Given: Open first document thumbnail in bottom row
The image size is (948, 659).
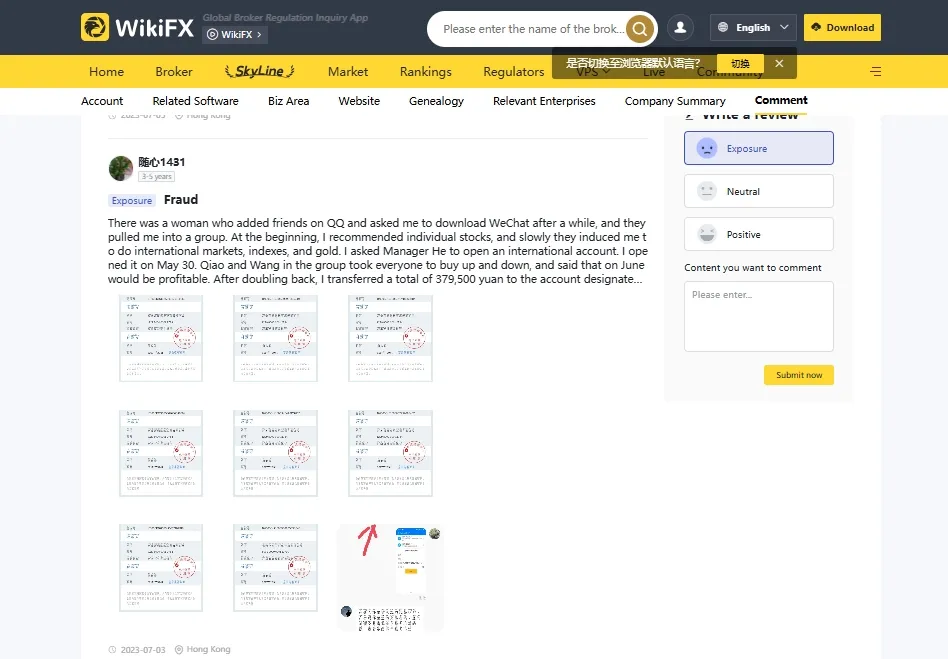Looking at the screenshot, I should [x=161, y=568].
